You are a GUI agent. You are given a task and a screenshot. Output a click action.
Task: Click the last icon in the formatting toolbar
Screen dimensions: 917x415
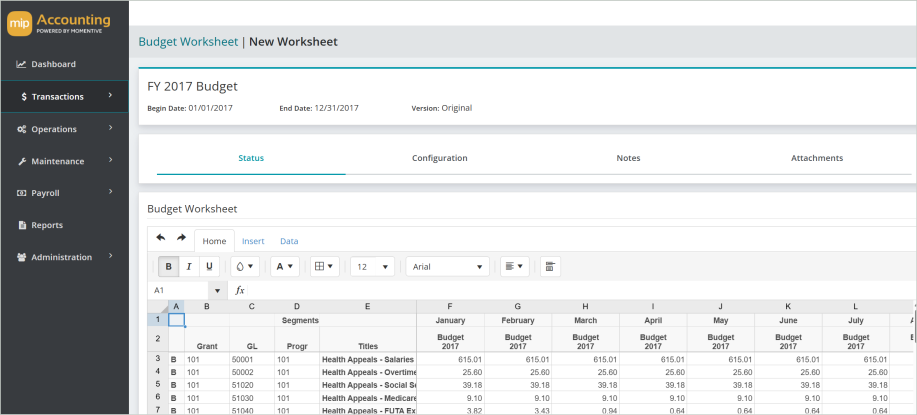pyautogui.click(x=550, y=266)
